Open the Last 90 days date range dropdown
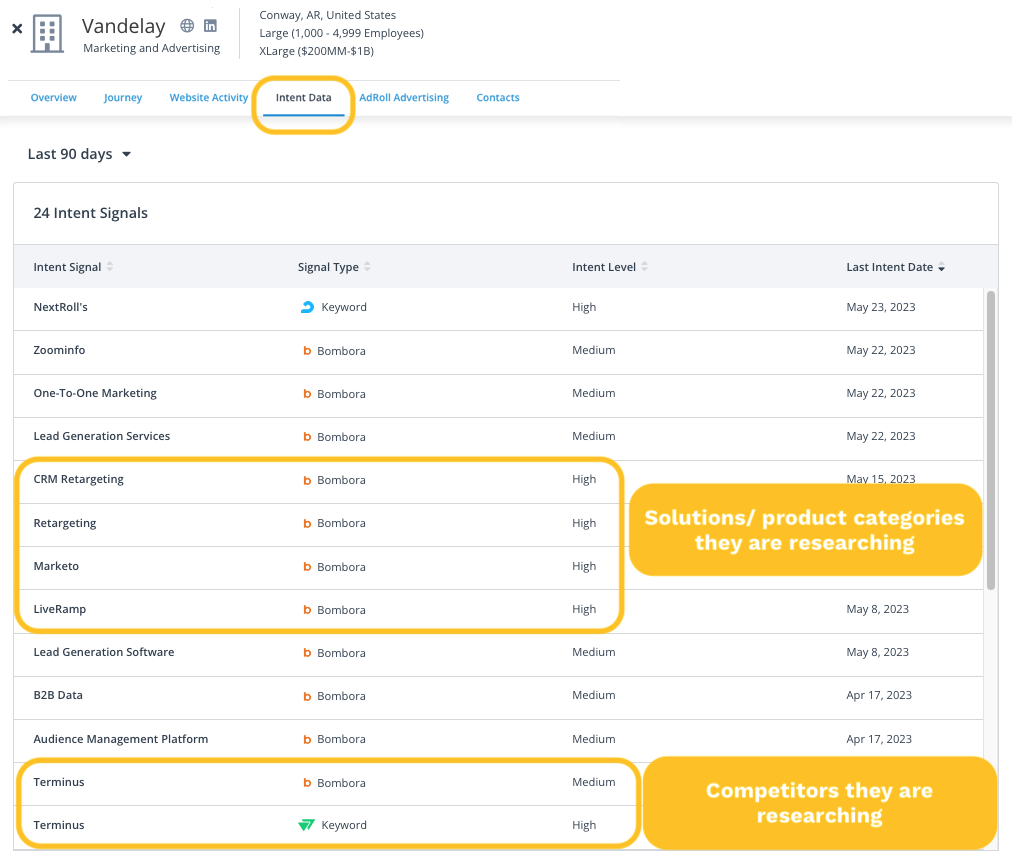 (79, 154)
